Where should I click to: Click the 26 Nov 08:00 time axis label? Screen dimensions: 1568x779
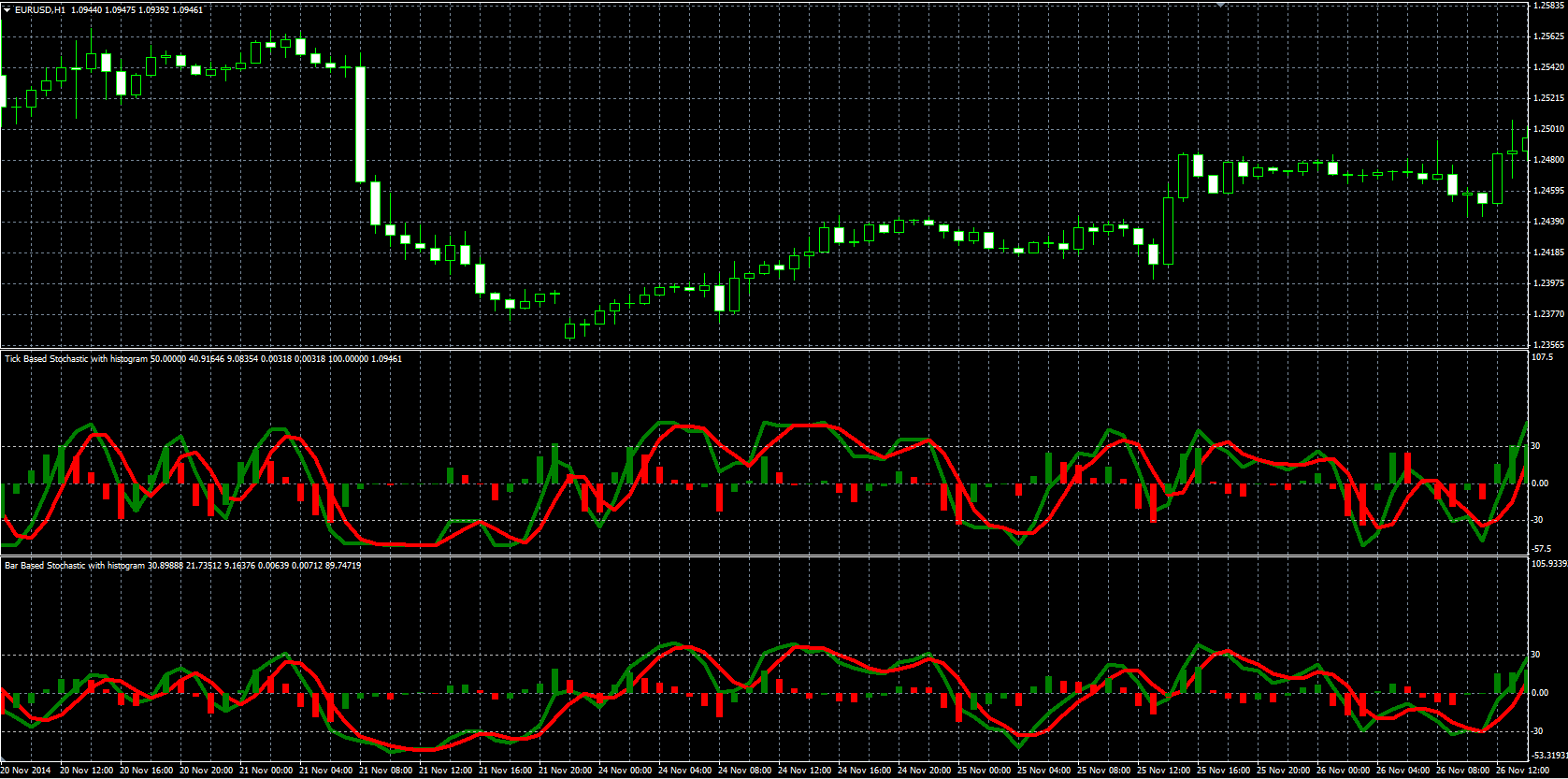click(1462, 771)
